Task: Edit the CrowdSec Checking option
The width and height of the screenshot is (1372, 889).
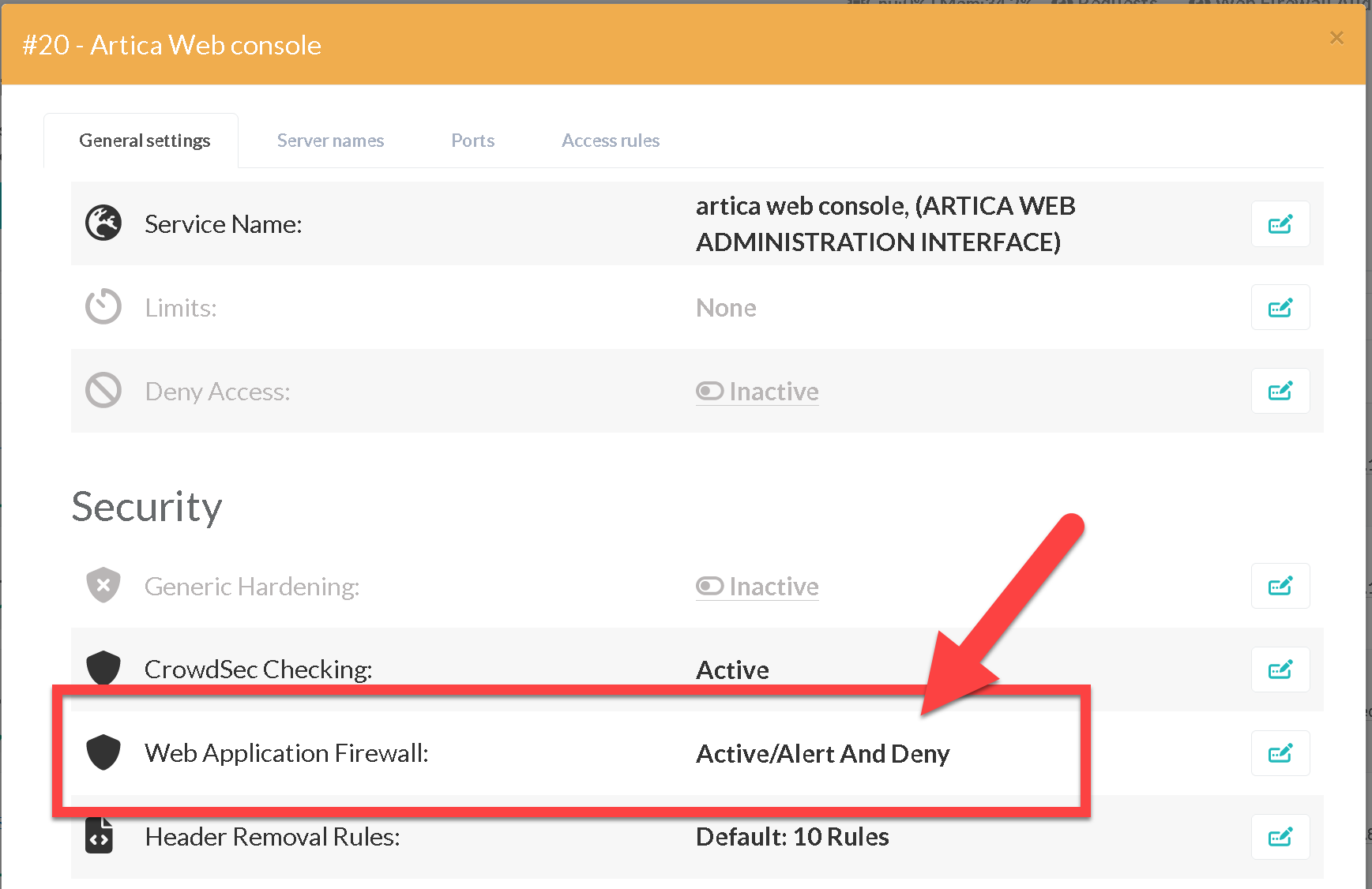Action: click(x=1280, y=670)
